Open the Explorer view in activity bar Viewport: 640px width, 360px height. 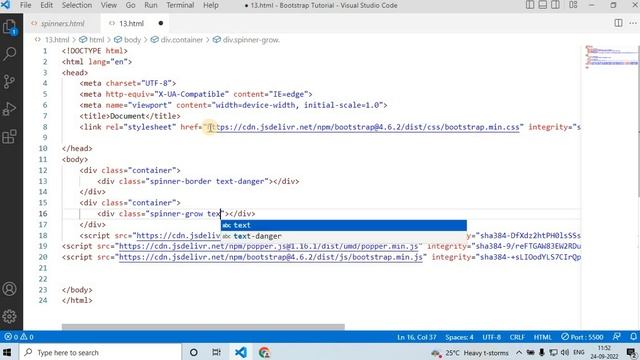pyautogui.click(x=9, y=27)
